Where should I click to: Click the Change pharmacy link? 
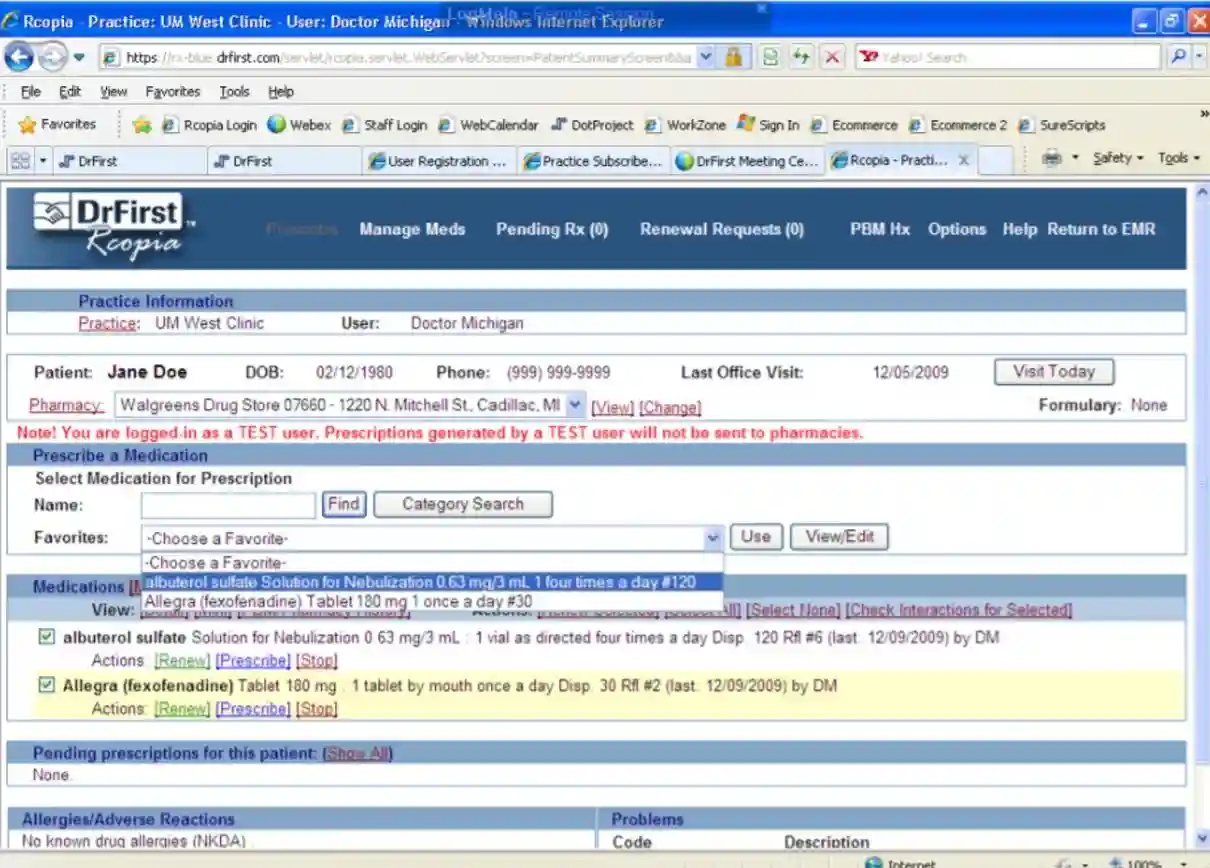pos(670,408)
